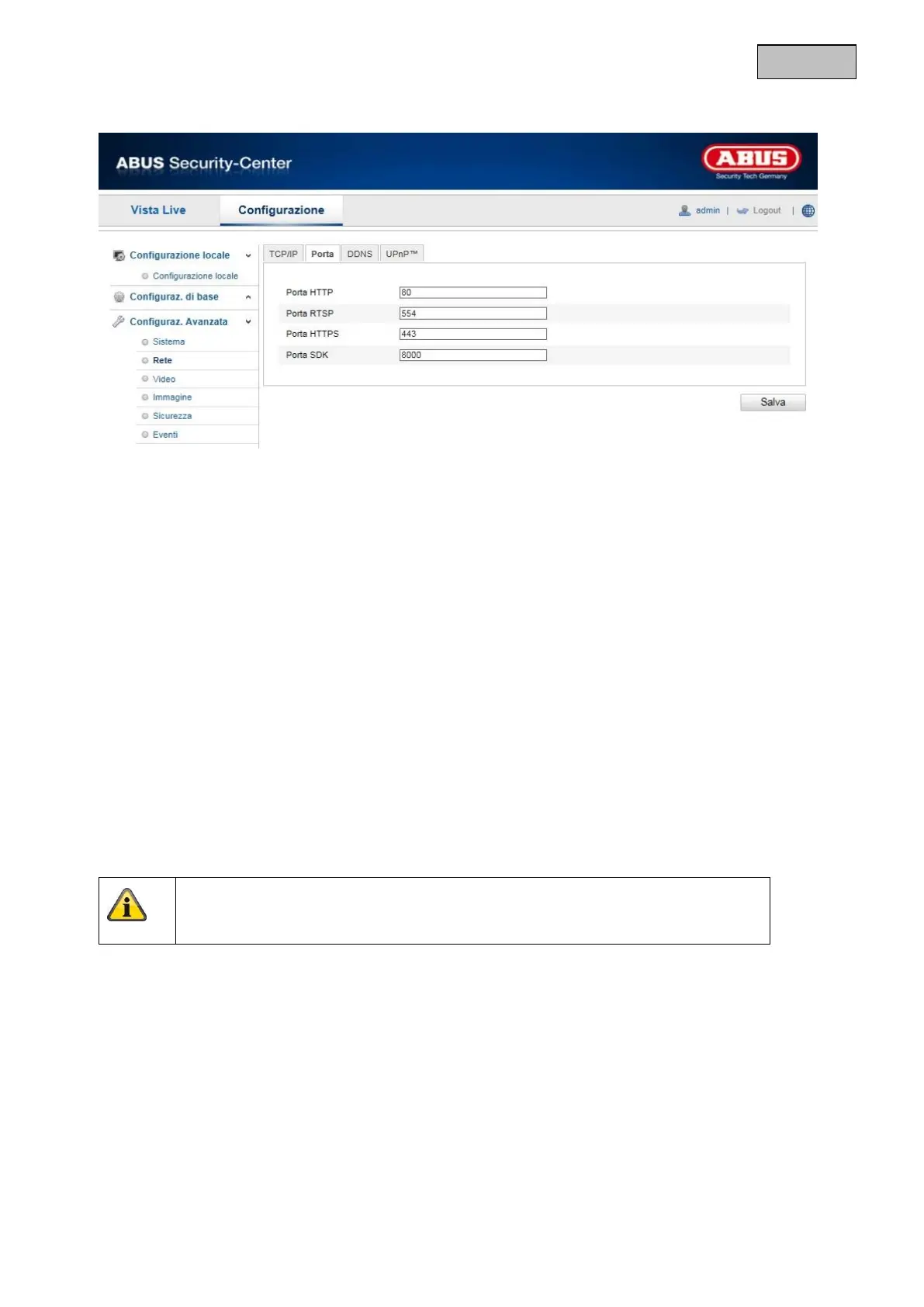Click the Porta SDK label

(307, 355)
